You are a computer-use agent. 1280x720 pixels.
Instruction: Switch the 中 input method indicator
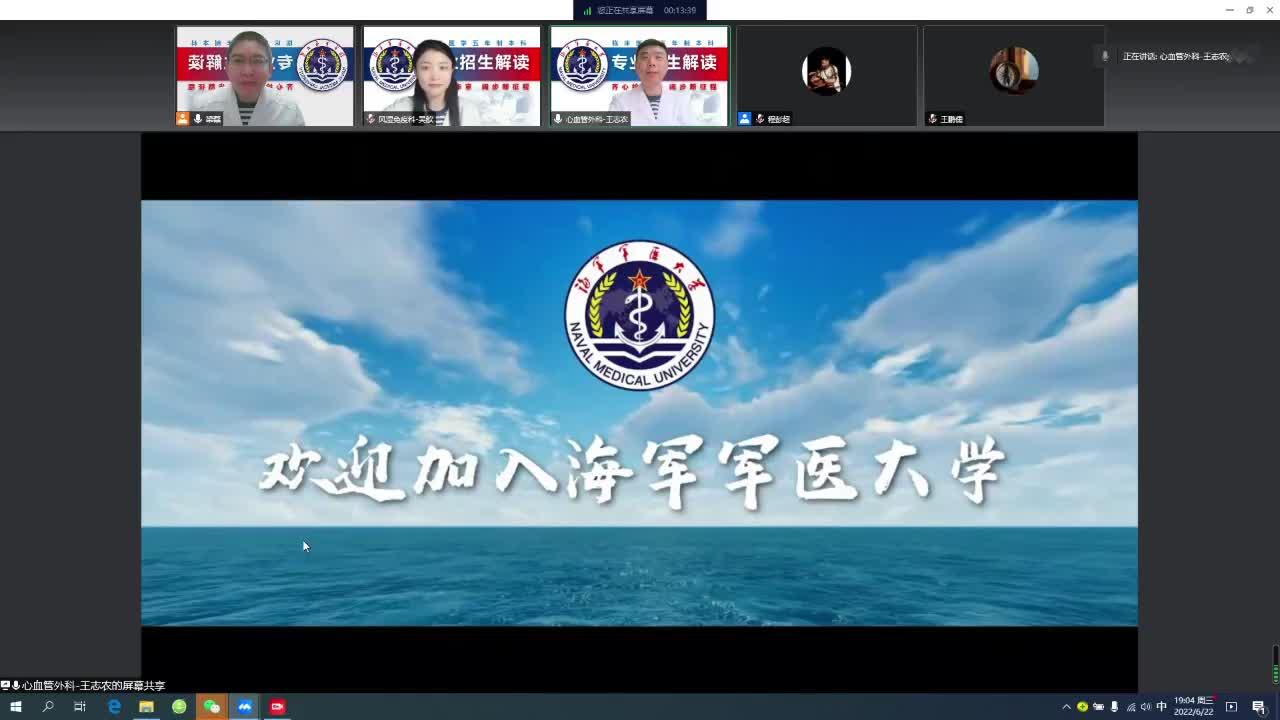point(1161,707)
